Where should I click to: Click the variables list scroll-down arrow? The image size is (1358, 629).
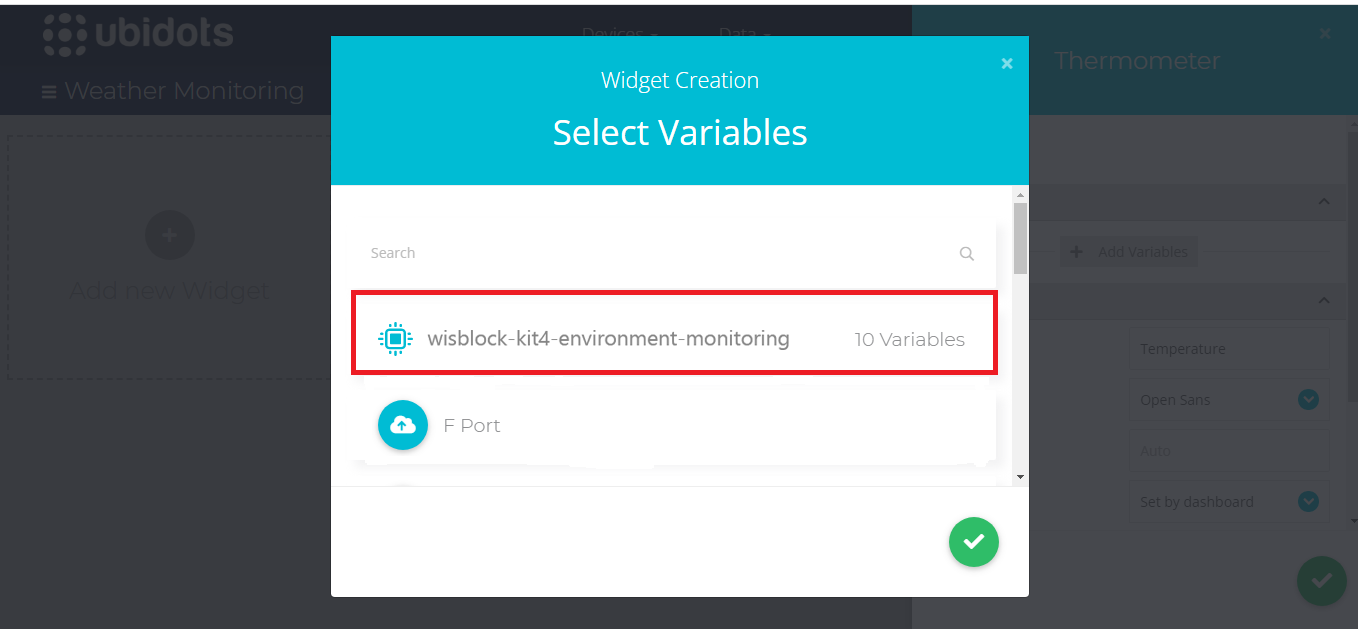(x=1020, y=477)
